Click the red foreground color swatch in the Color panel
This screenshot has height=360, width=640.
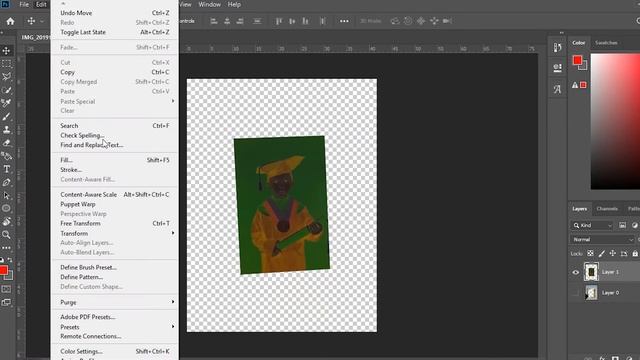tap(577, 60)
